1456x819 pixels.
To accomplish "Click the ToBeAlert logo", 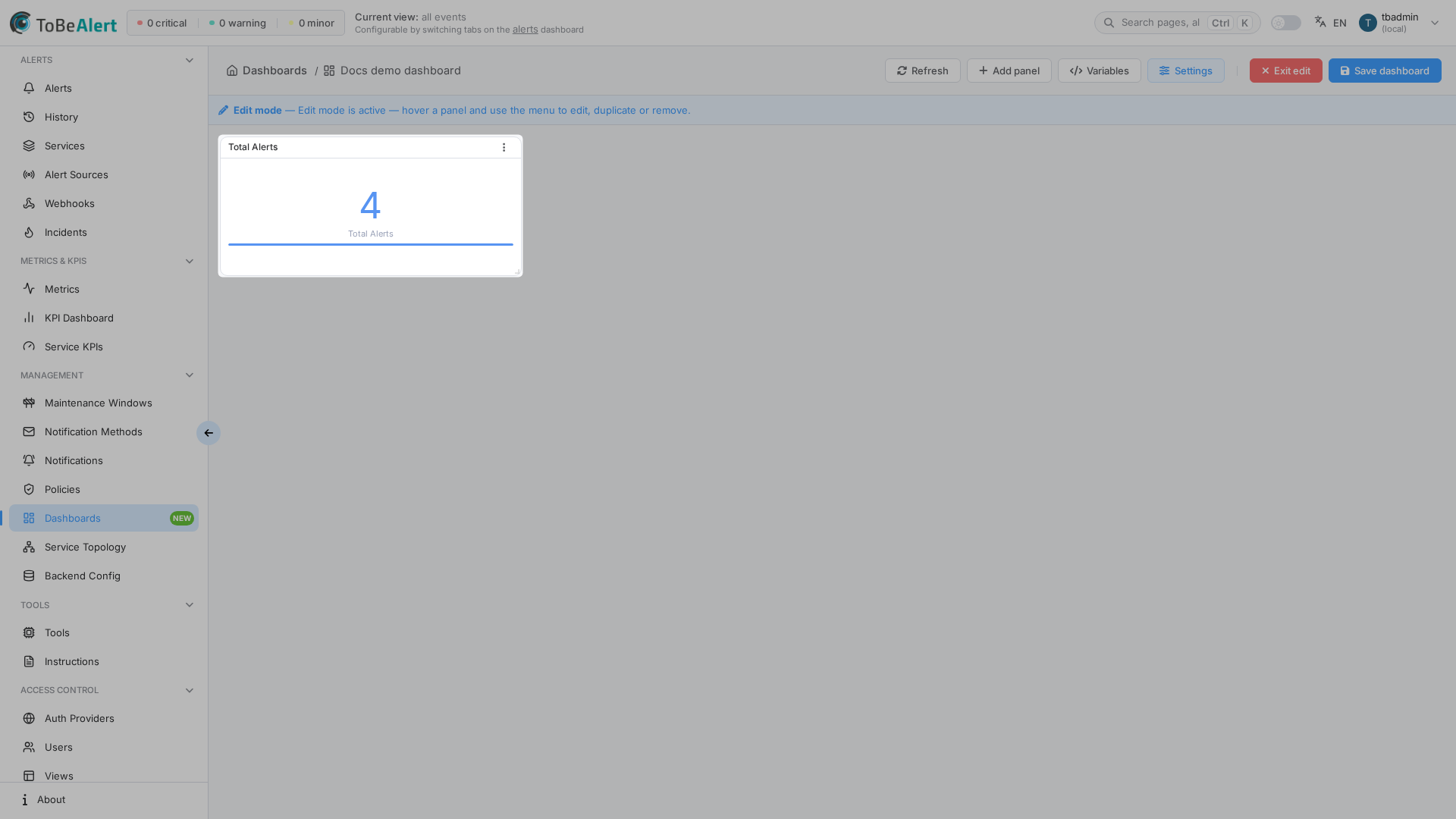I will point(64,23).
